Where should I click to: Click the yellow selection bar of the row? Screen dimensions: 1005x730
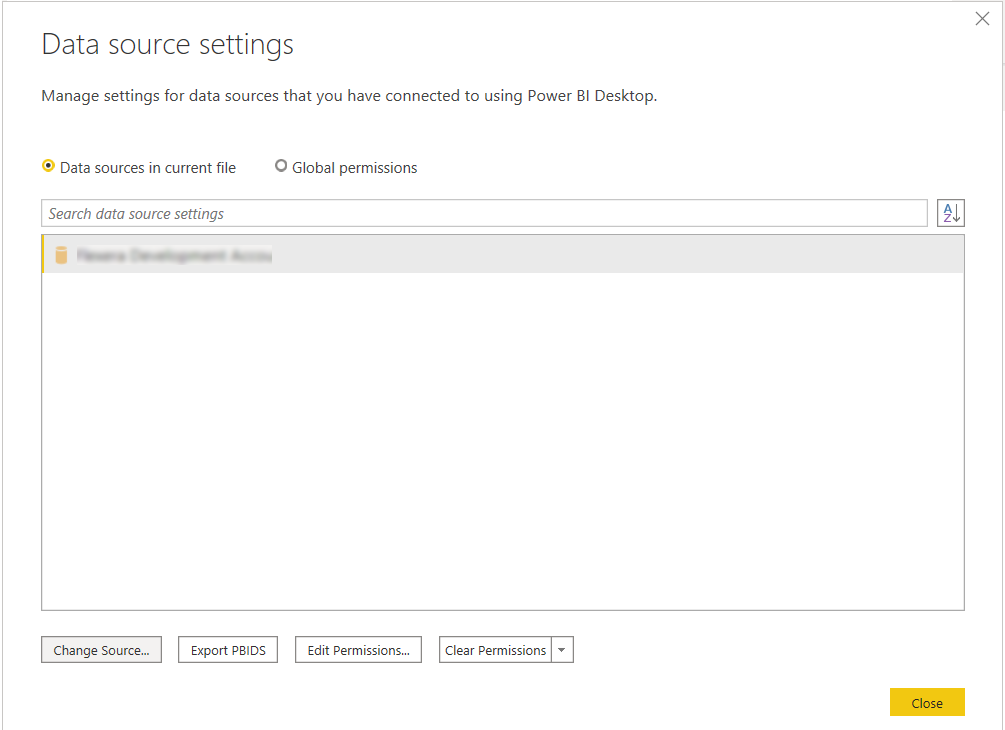pos(43,255)
